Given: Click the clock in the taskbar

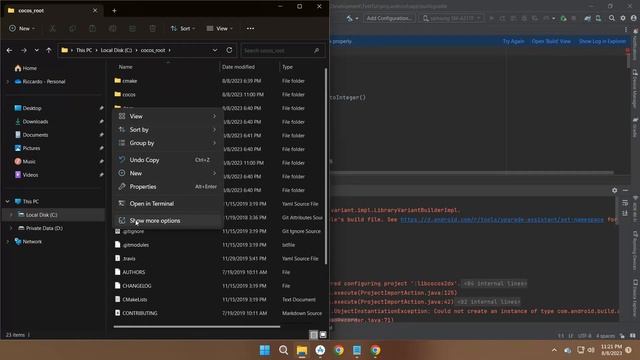Looking at the screenshot, I should coord(611,350).
